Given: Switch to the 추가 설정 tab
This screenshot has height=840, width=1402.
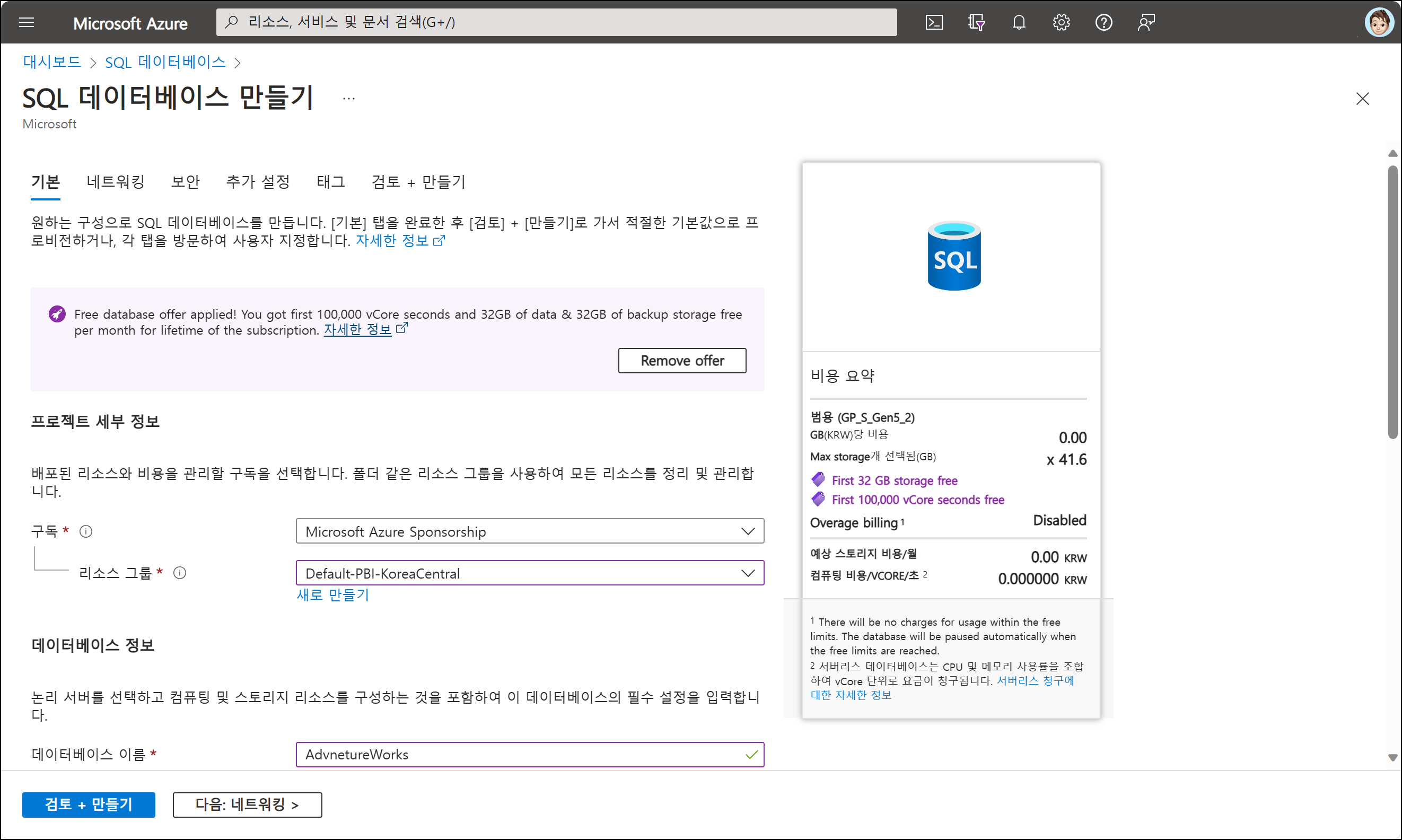Looking at the screenshot, I should [258, 182].
